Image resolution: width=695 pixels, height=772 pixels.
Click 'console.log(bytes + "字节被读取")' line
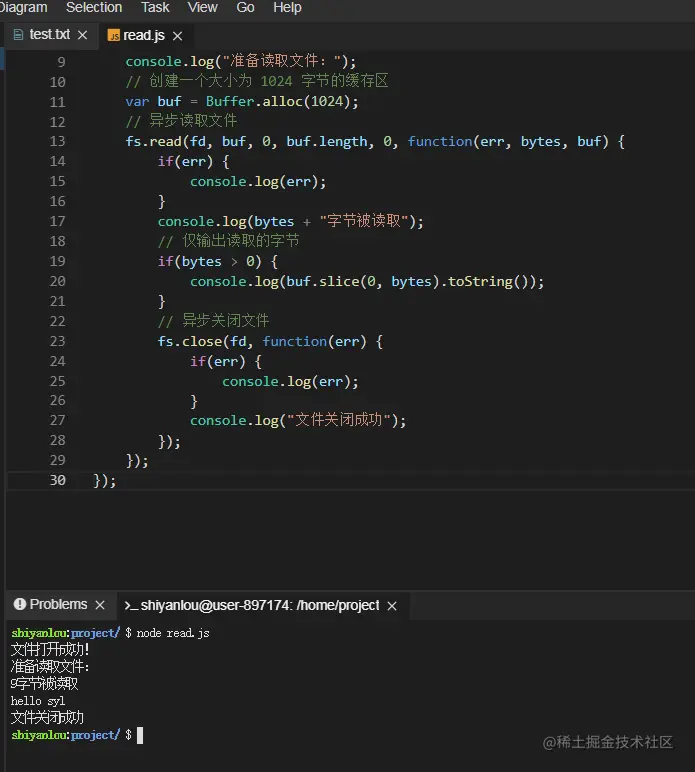pos(290,221)
